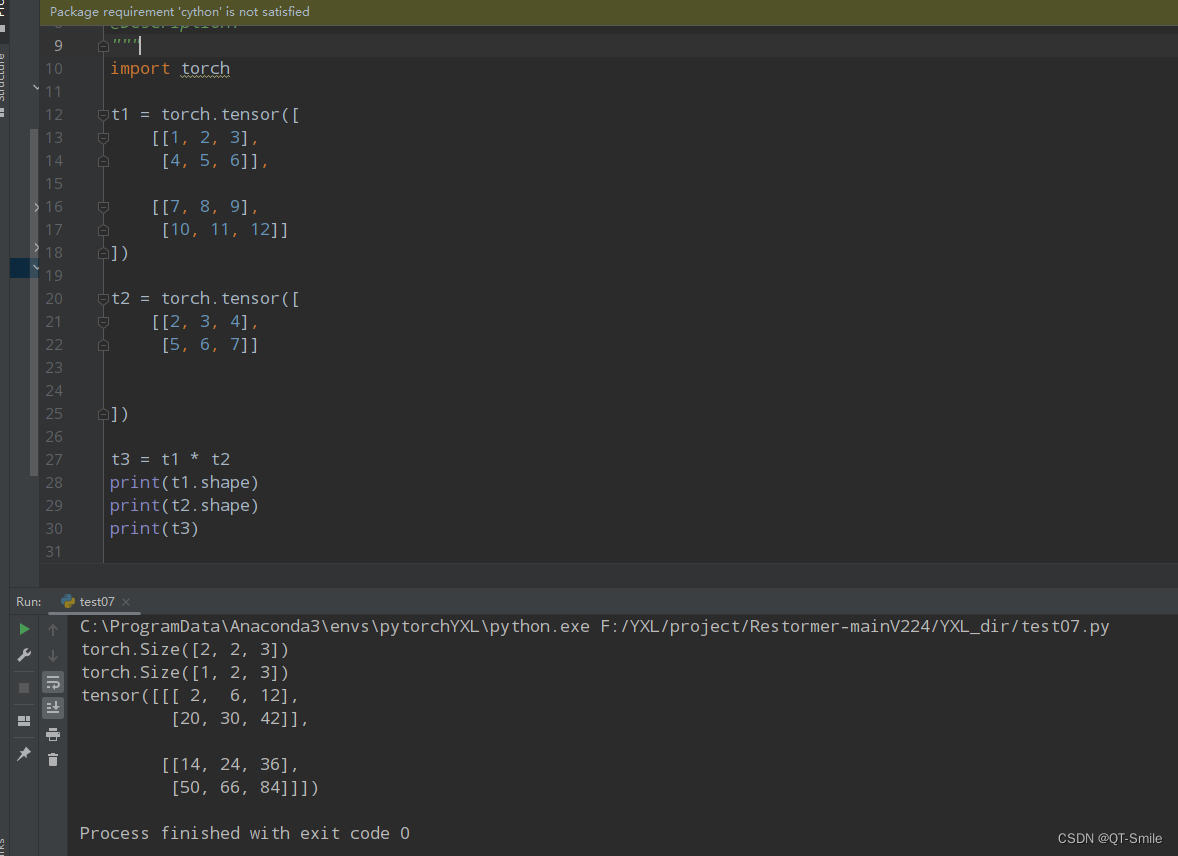Click the Python icon on test07 tab
Image resolution: width=1178 pixels, height=856 pixels.
pyautogui.click(x=68, y=601)
